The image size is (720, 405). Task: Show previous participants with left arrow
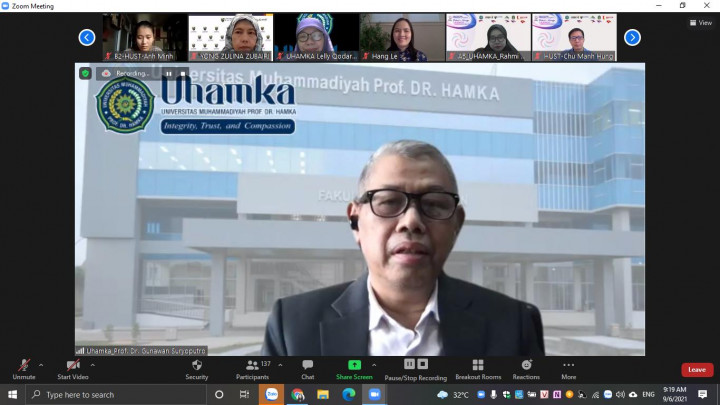click(87, 37)
